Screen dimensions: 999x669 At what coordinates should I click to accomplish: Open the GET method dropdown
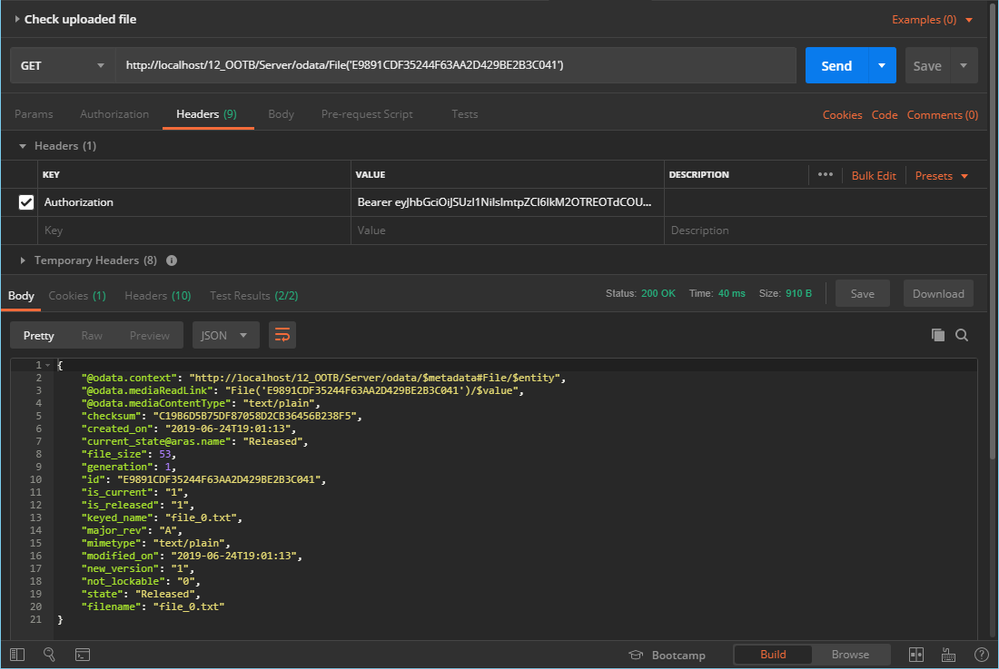[x=62, y=66]
